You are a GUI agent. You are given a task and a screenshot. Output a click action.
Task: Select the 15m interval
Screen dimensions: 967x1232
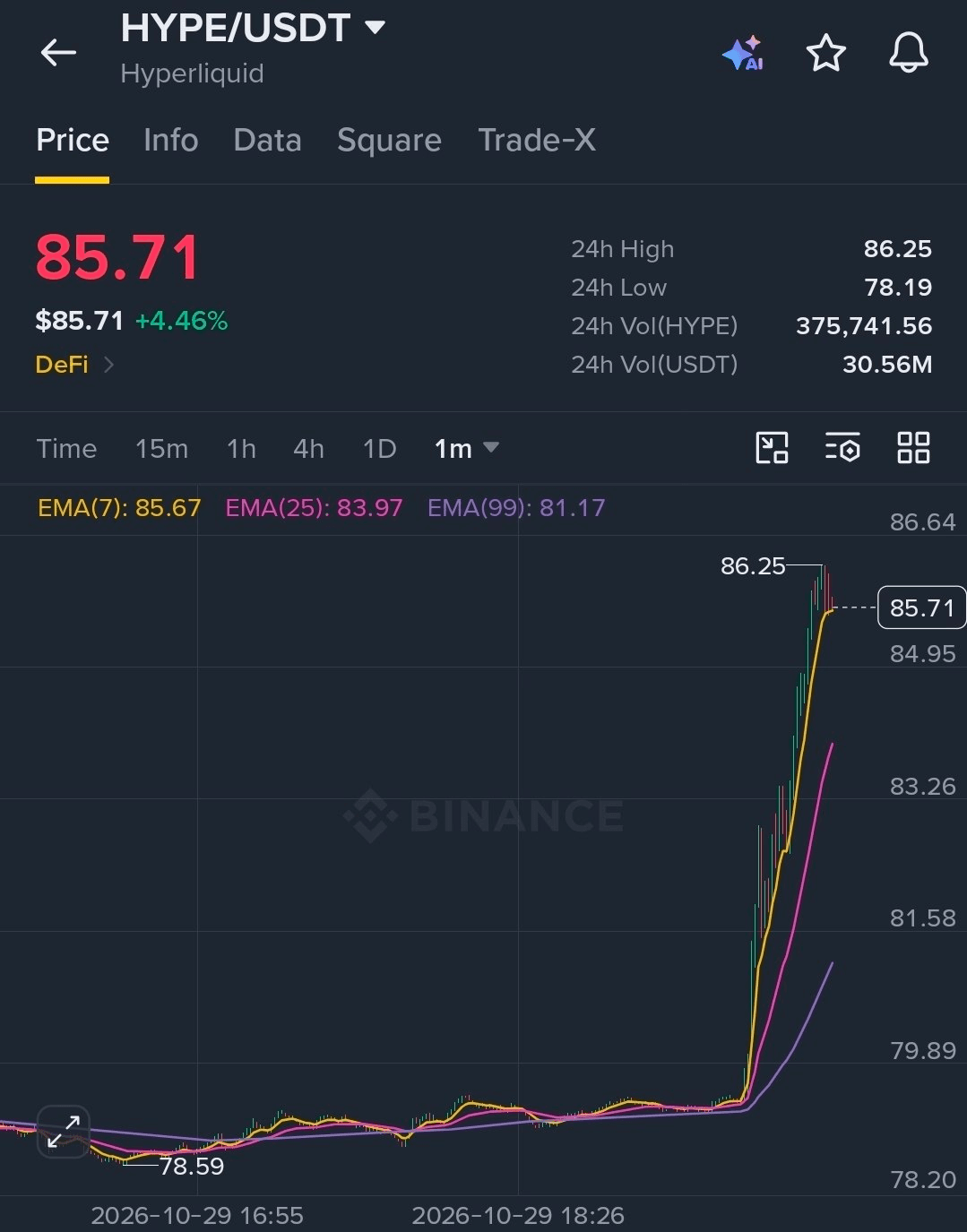pos(161,448)
